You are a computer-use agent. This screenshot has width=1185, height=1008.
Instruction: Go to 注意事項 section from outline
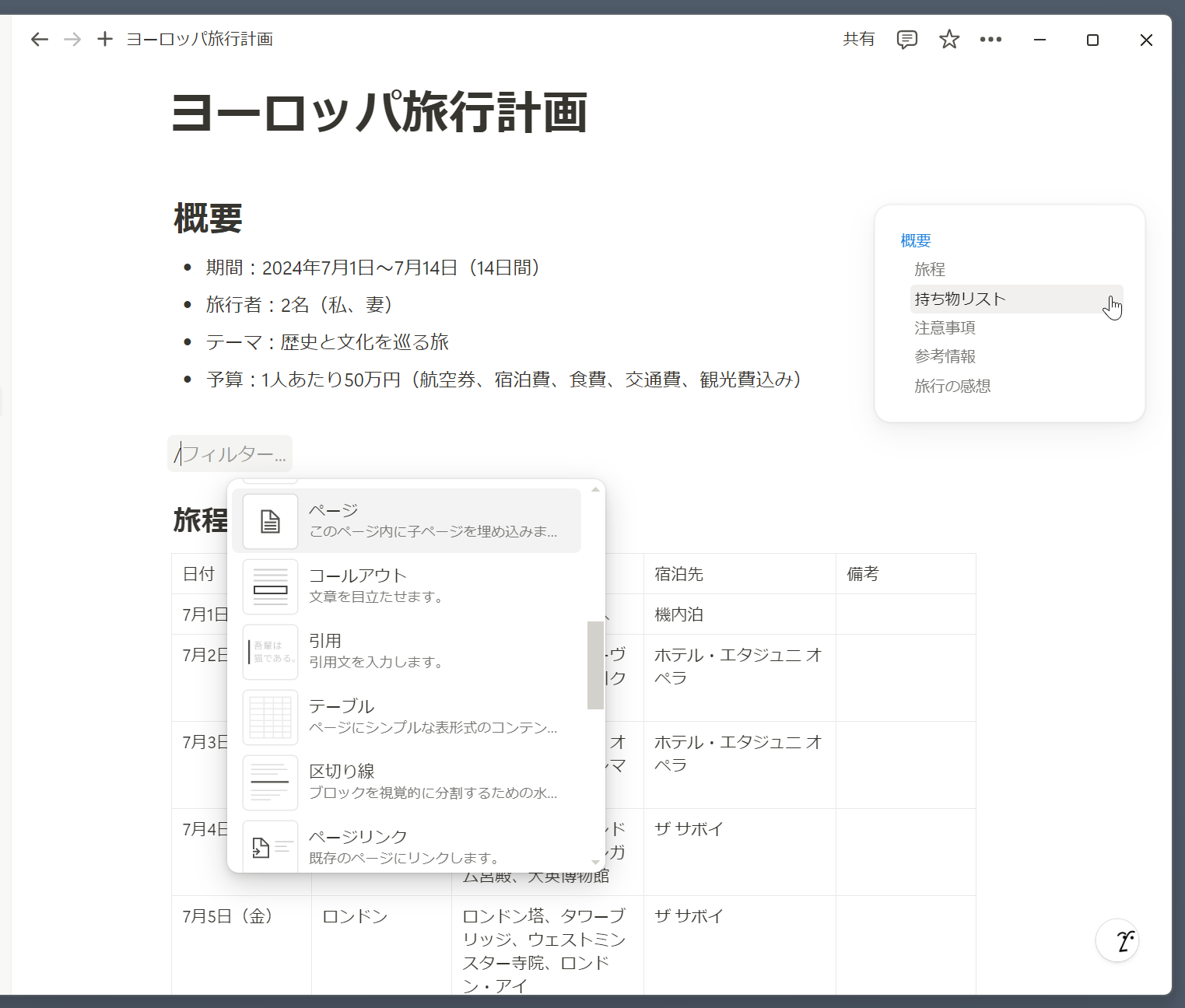tap(945, 328)
